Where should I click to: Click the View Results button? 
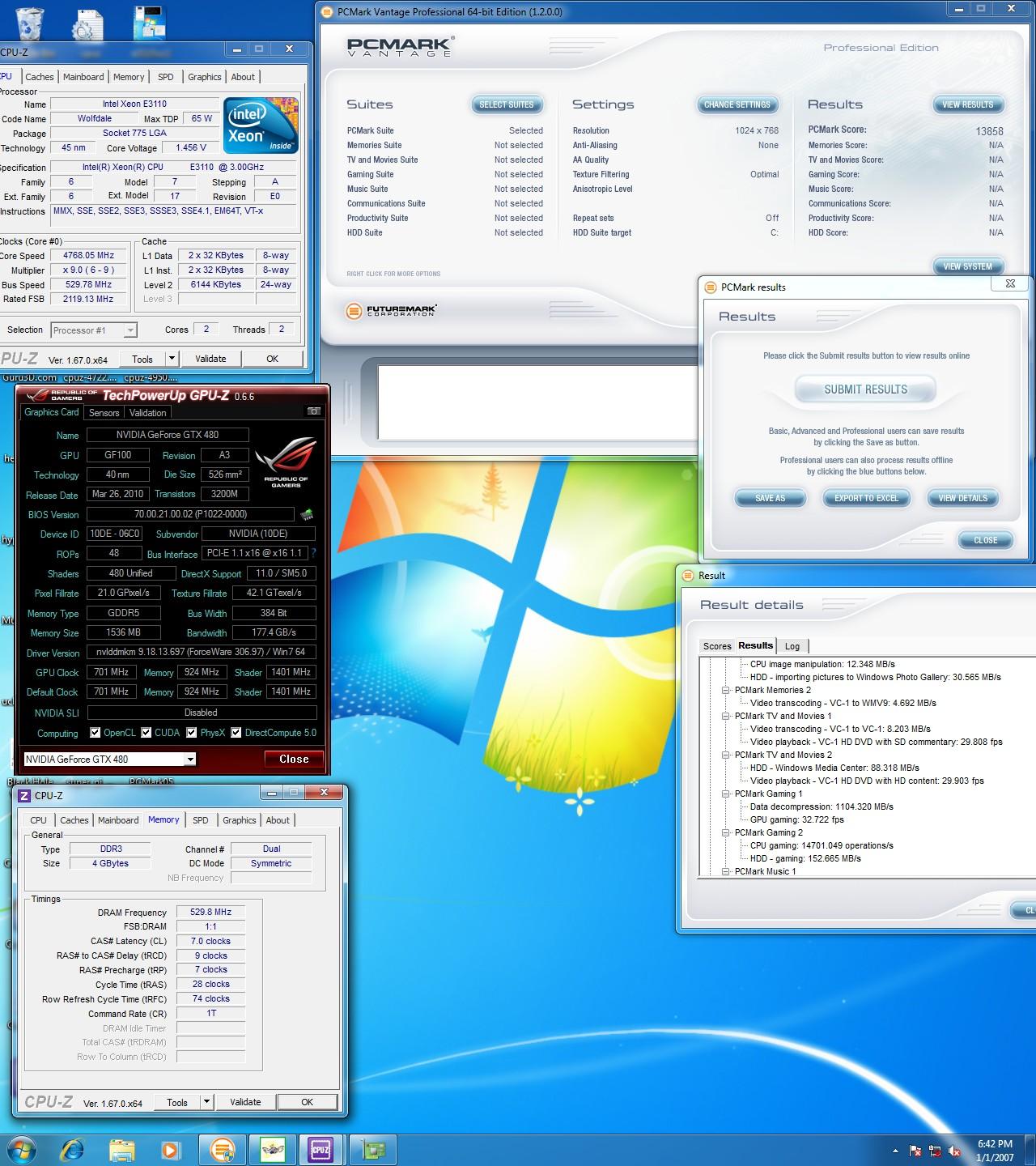click(x=967, y=104)
